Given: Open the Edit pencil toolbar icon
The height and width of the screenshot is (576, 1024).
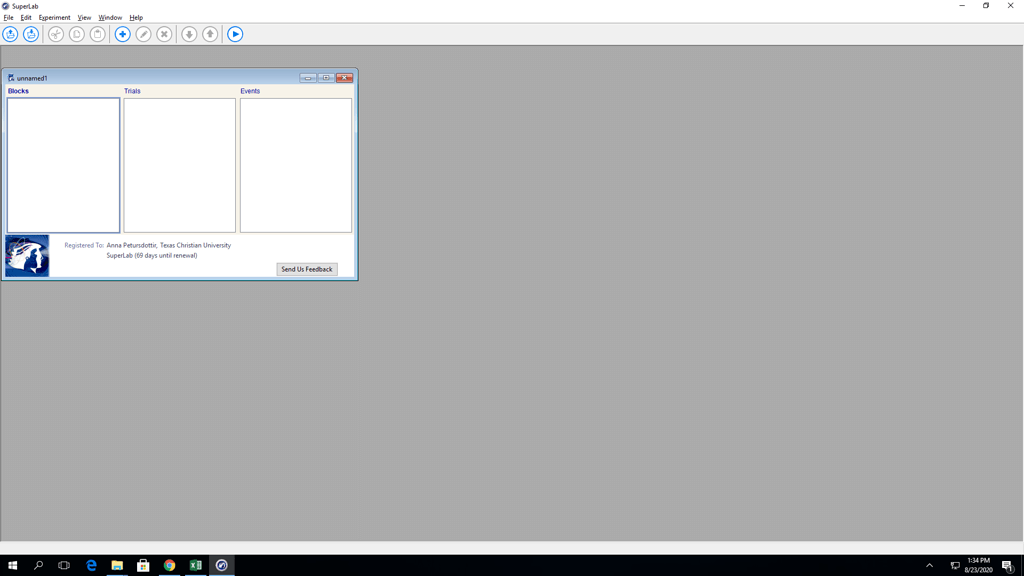Looking at the screenshot, I should [x=143, y=34].
